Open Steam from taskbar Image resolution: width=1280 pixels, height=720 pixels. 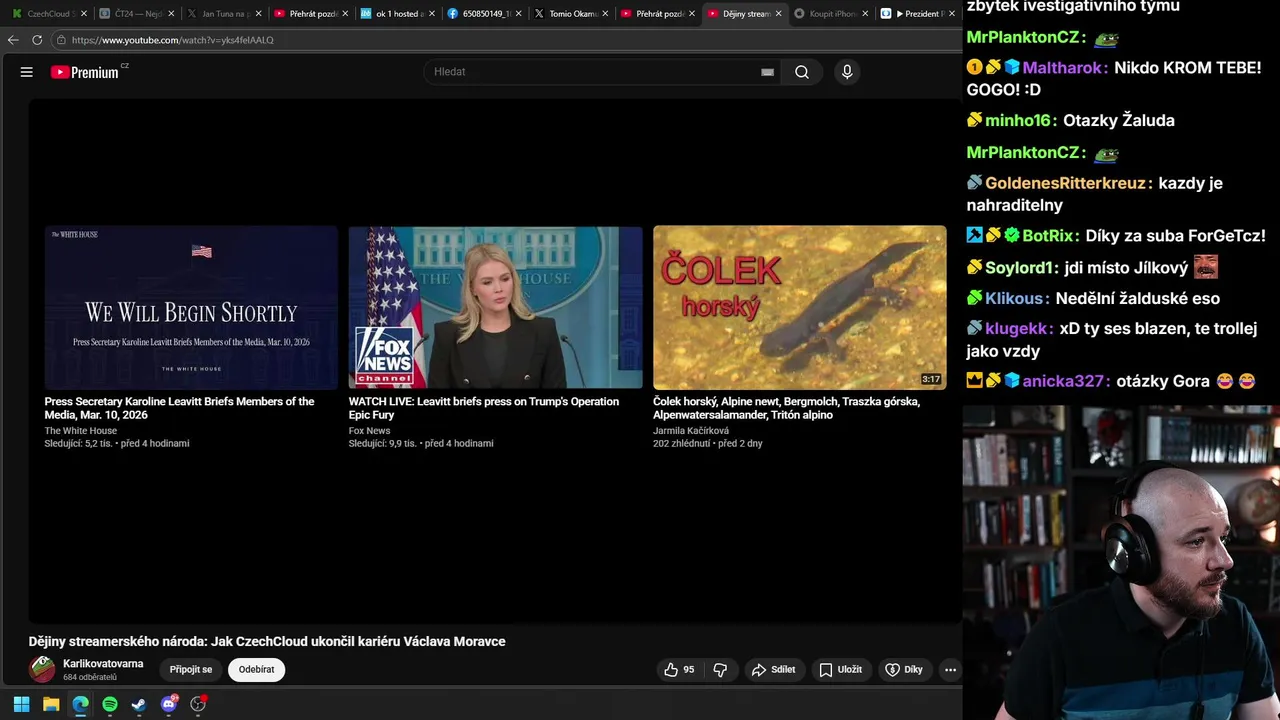pos(139,704)
